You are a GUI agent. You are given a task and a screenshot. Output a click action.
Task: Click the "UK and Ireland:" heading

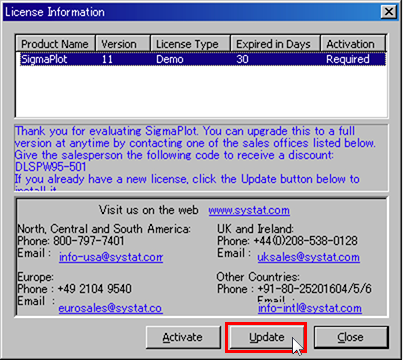click(255, 229)
